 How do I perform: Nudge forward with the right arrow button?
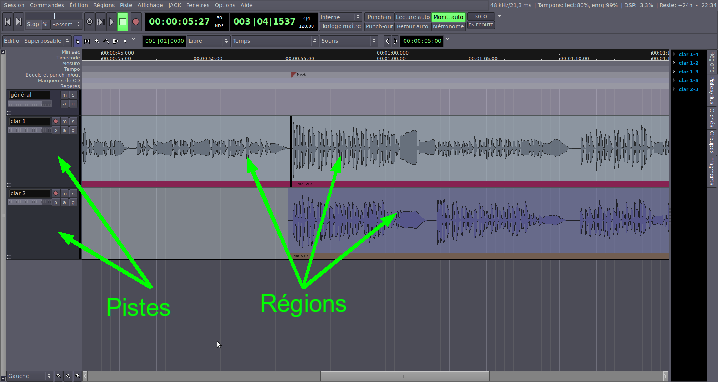(x=395, y=41)
